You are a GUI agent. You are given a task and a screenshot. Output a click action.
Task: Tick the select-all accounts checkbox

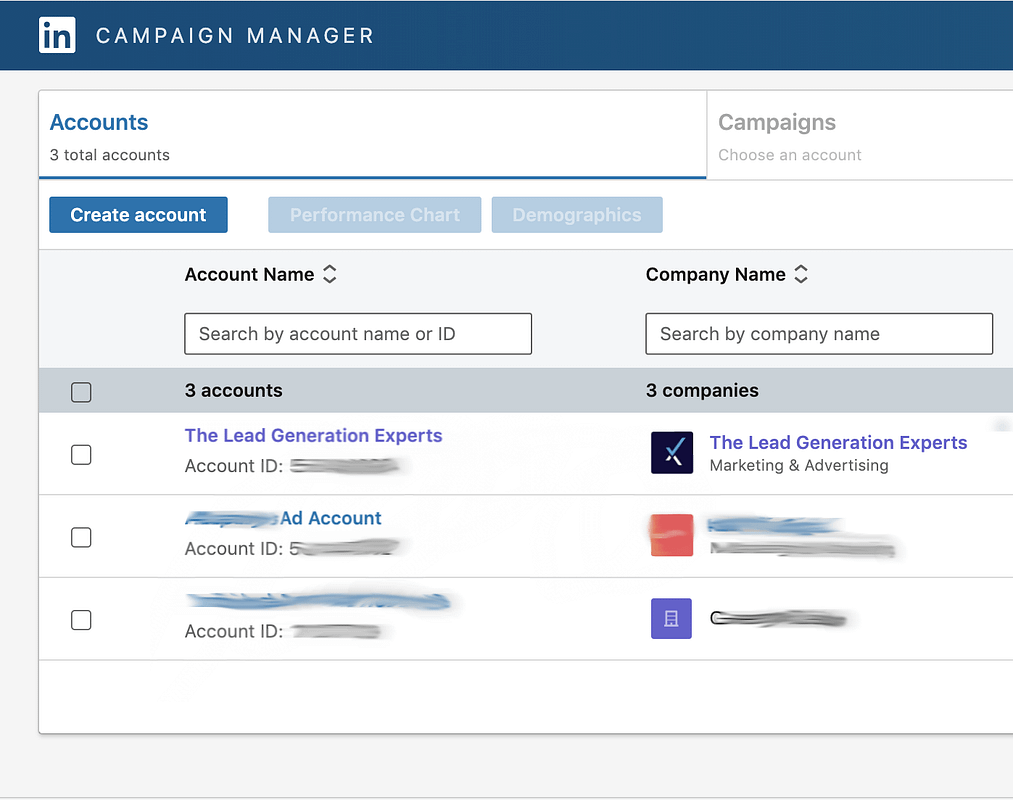tap(81, 392)
